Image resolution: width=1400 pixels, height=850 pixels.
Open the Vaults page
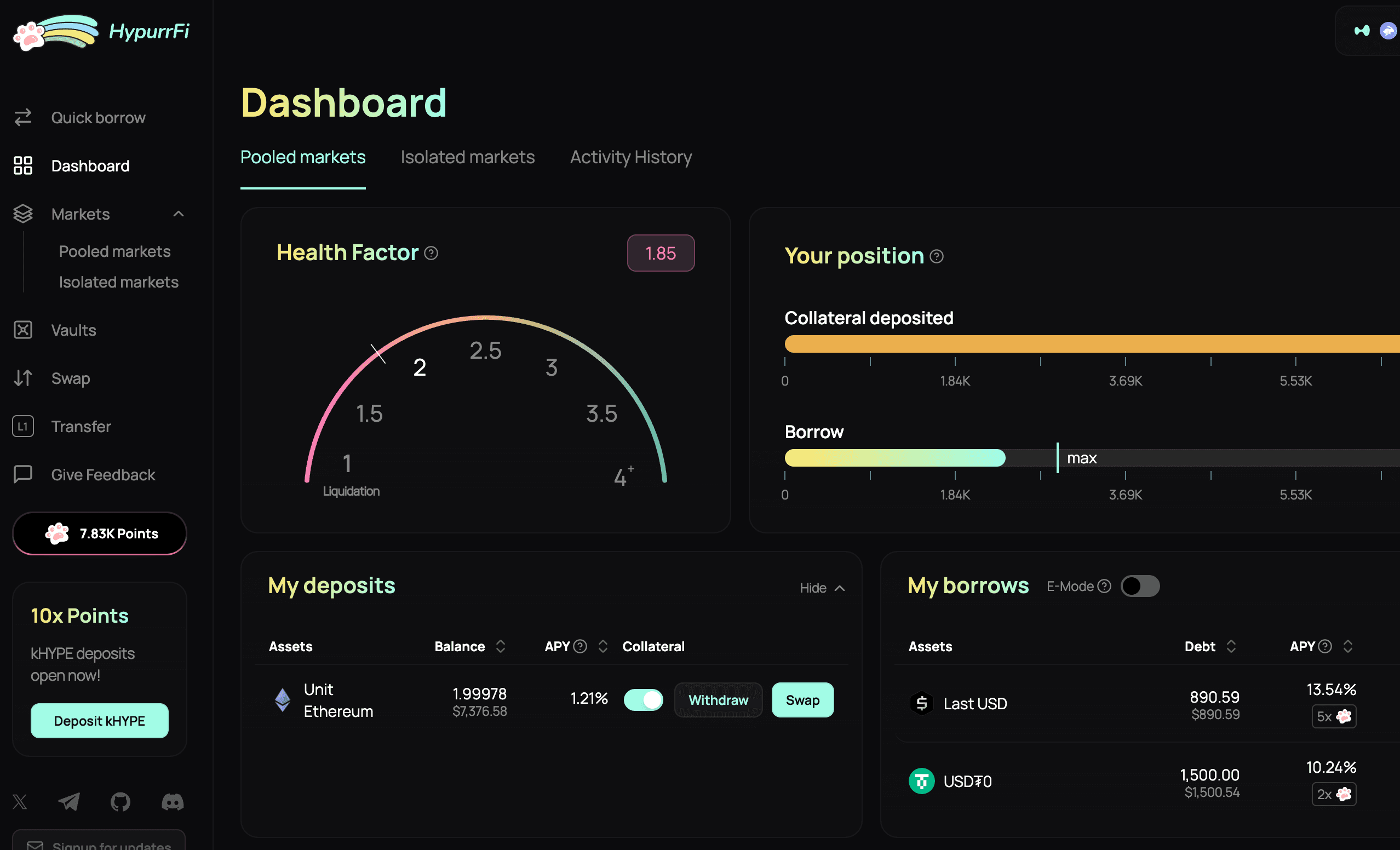coord(74,330)
